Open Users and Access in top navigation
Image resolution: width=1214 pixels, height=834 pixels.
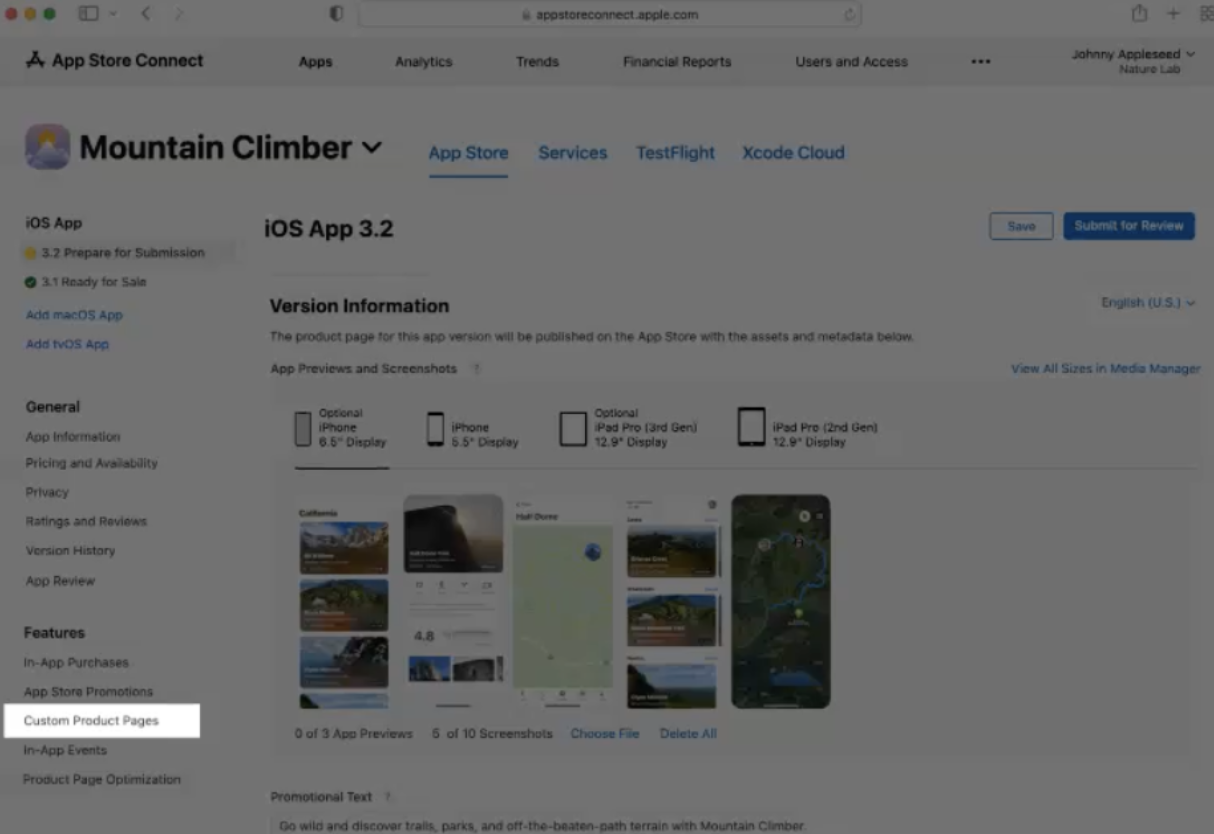click(851, 62)
